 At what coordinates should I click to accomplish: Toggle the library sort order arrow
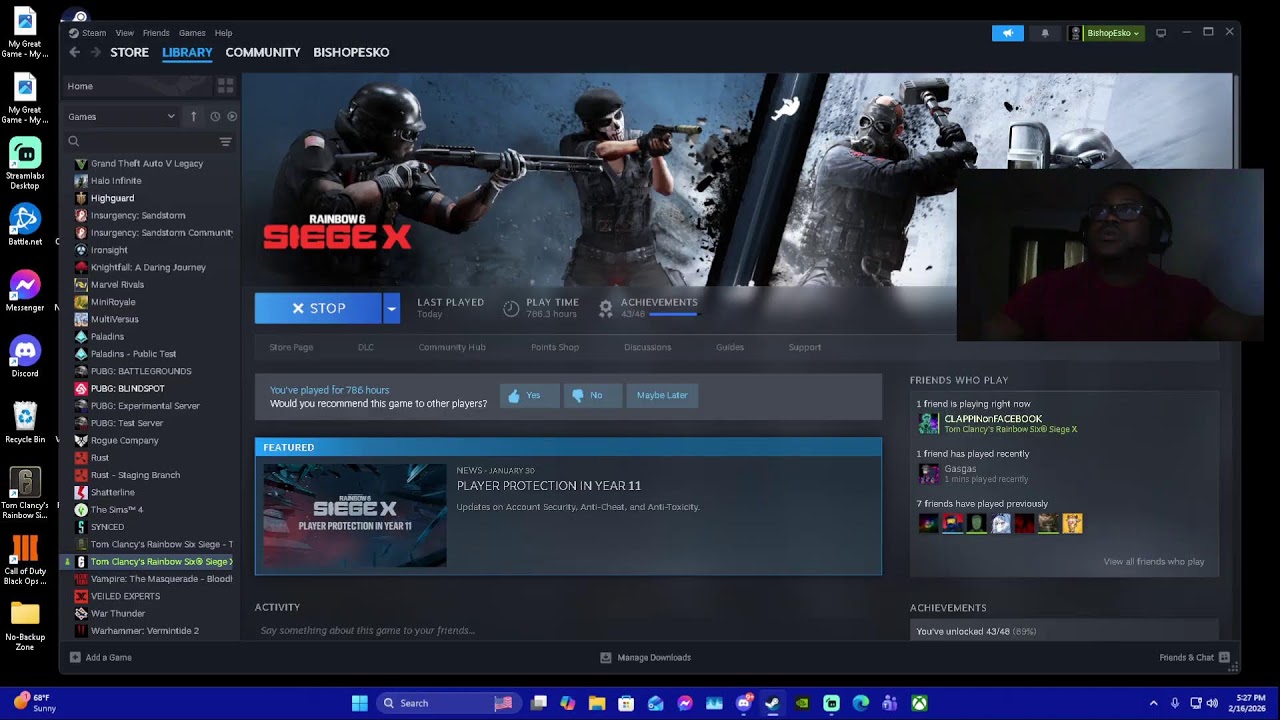pyautogui.click(x=194, y=116)
